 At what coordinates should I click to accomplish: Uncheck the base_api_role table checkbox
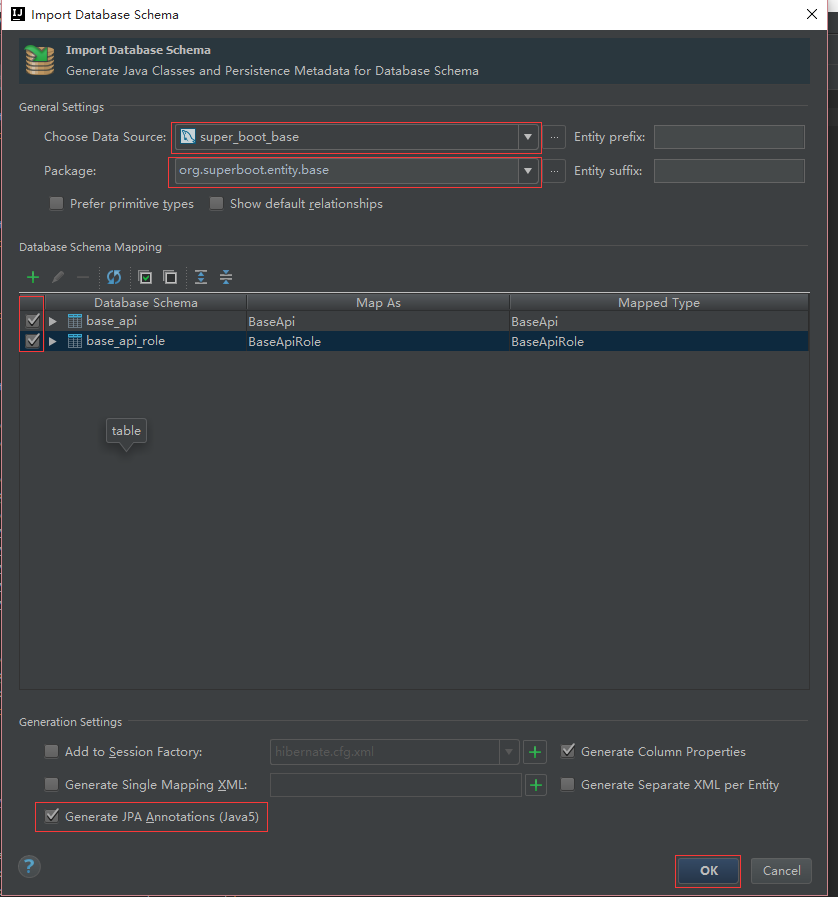coord(33,340)
